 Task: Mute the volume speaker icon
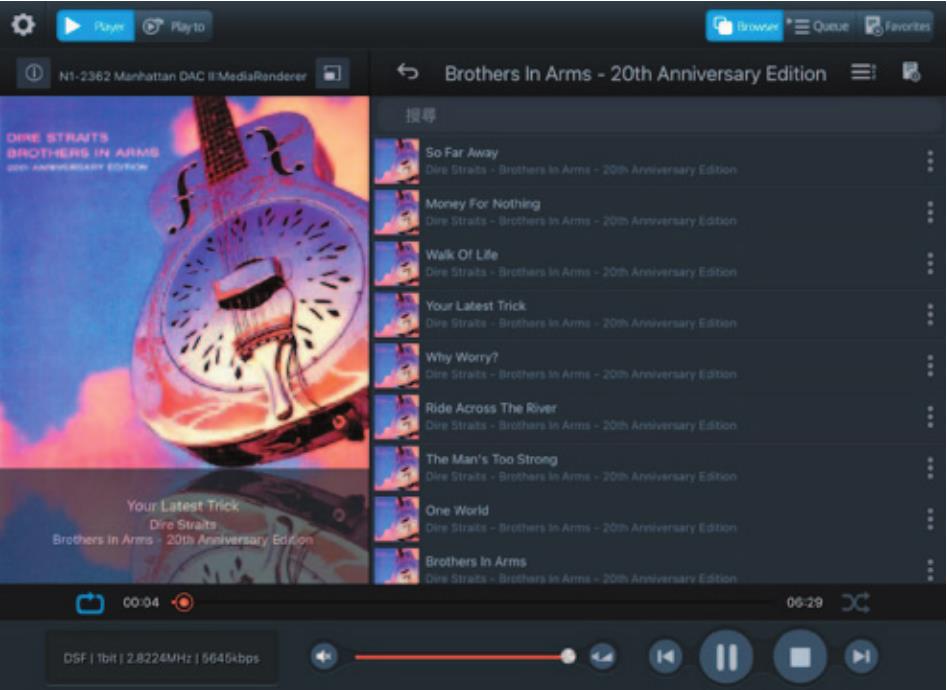pos(324,656)
